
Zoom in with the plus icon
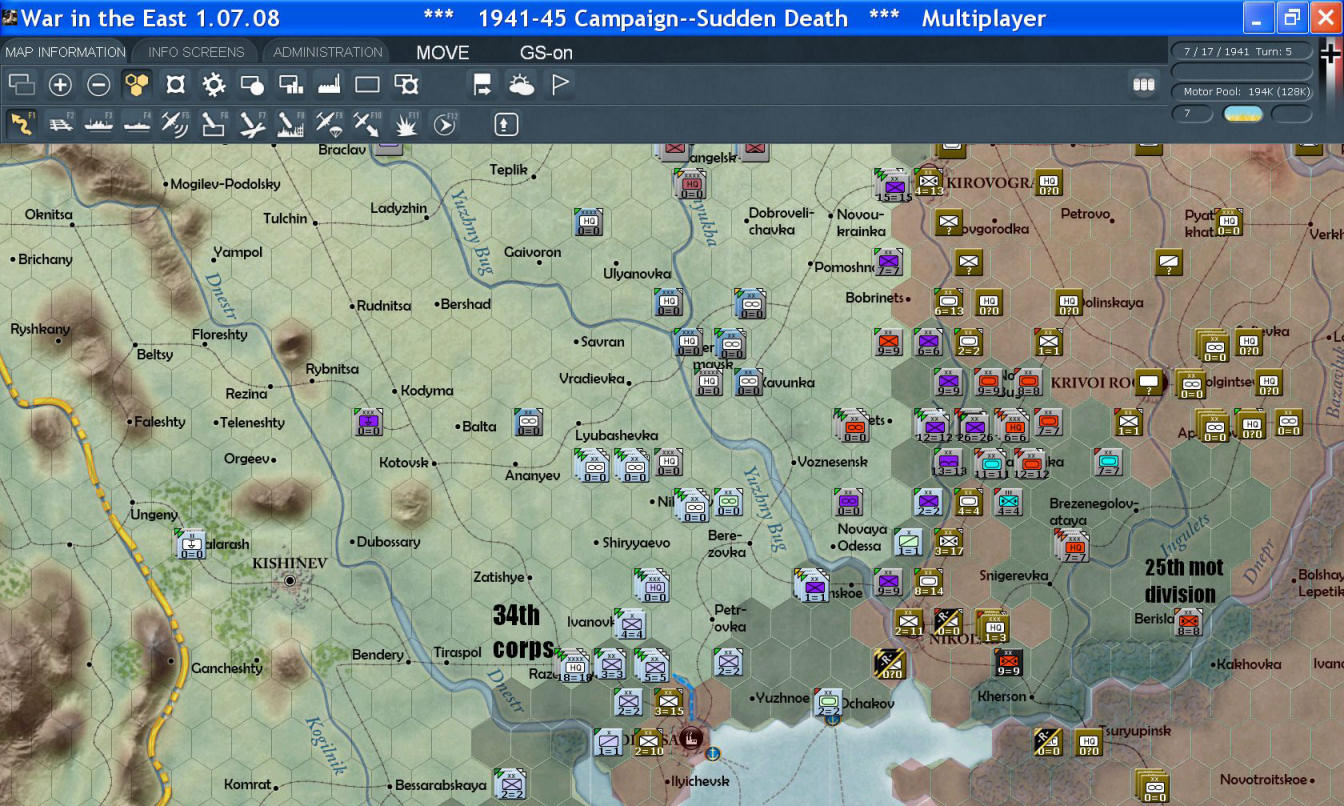pyautogui.click(x=60, y=85)
